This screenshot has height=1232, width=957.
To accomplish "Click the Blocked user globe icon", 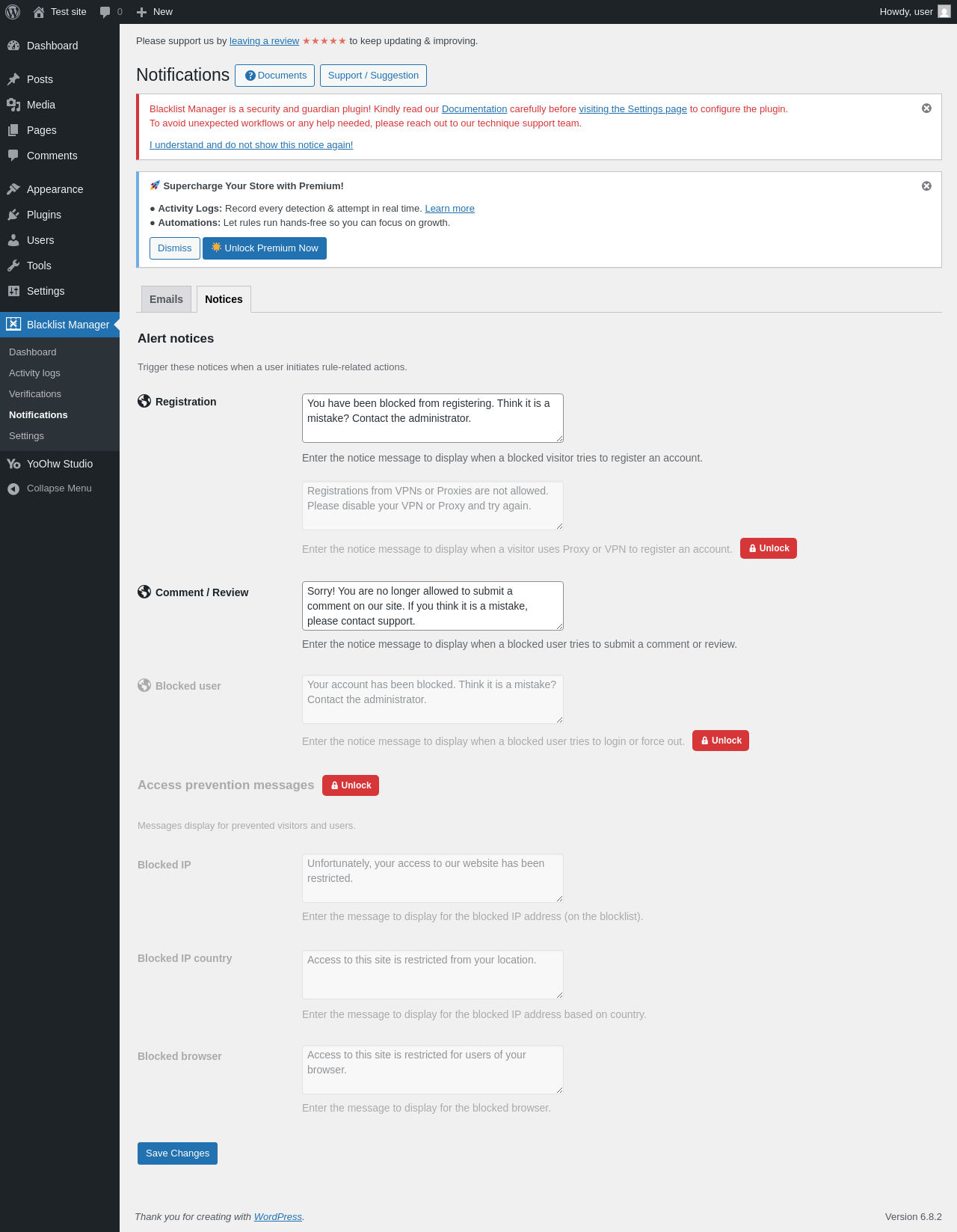I will (x=144, y=685).
